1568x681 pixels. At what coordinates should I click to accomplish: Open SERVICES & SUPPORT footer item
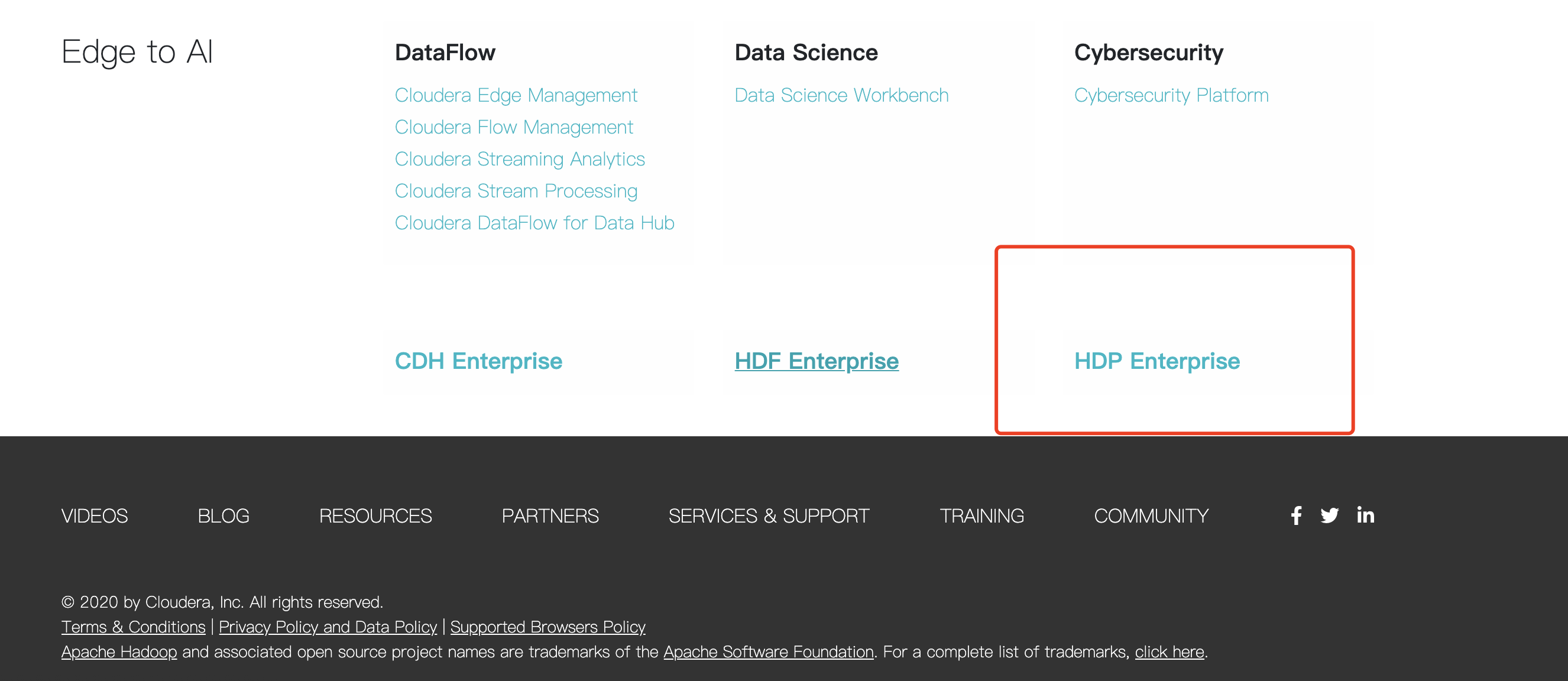click(x=768, y=516)
